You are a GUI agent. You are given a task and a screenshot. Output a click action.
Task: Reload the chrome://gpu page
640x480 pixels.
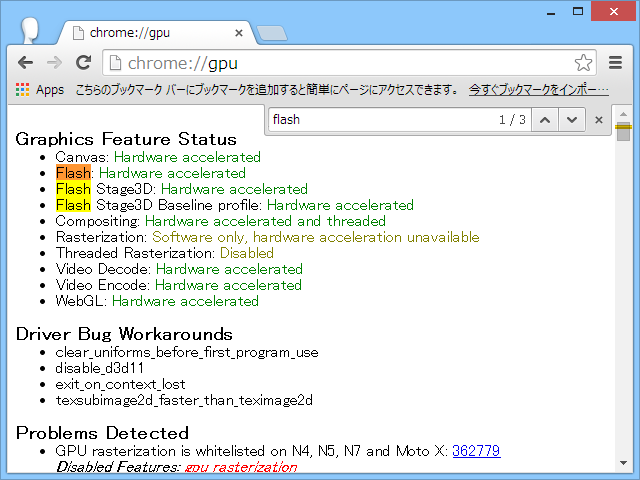click(x=84, y=62)
